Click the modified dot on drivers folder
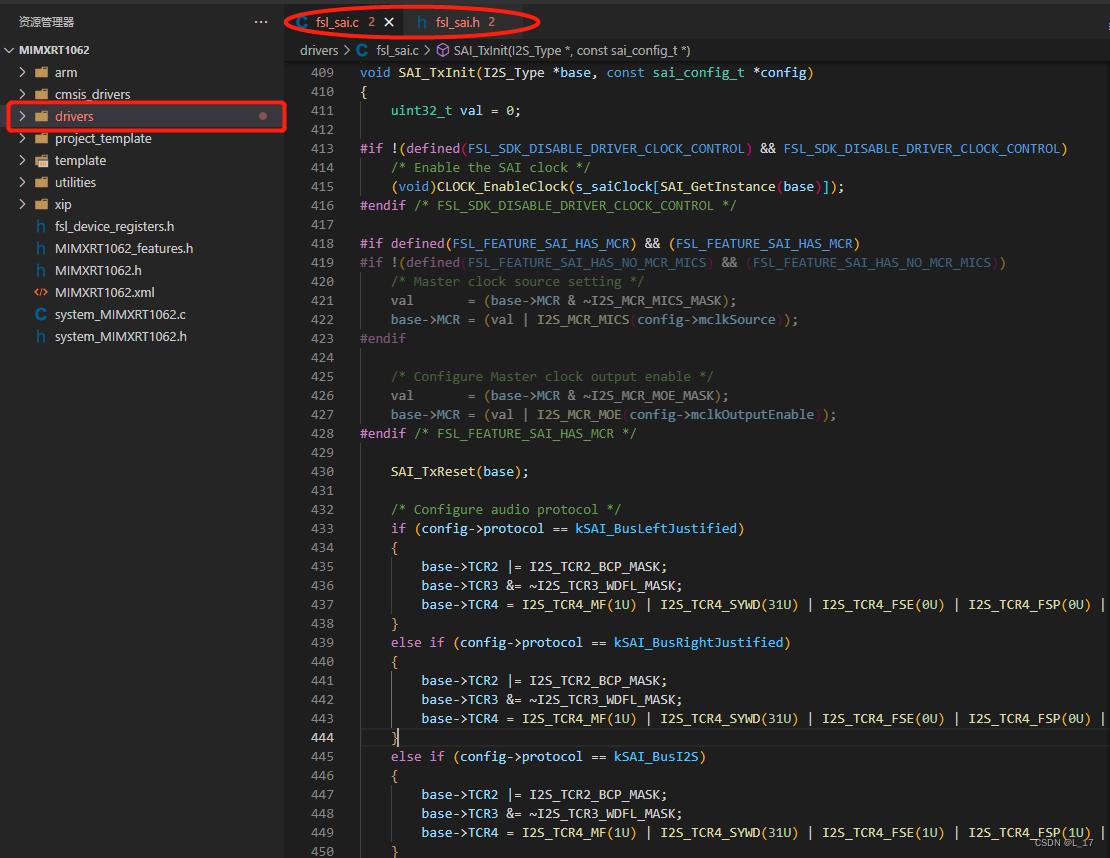The height and width of the screenshot is (858, 1110). (263, 116)
